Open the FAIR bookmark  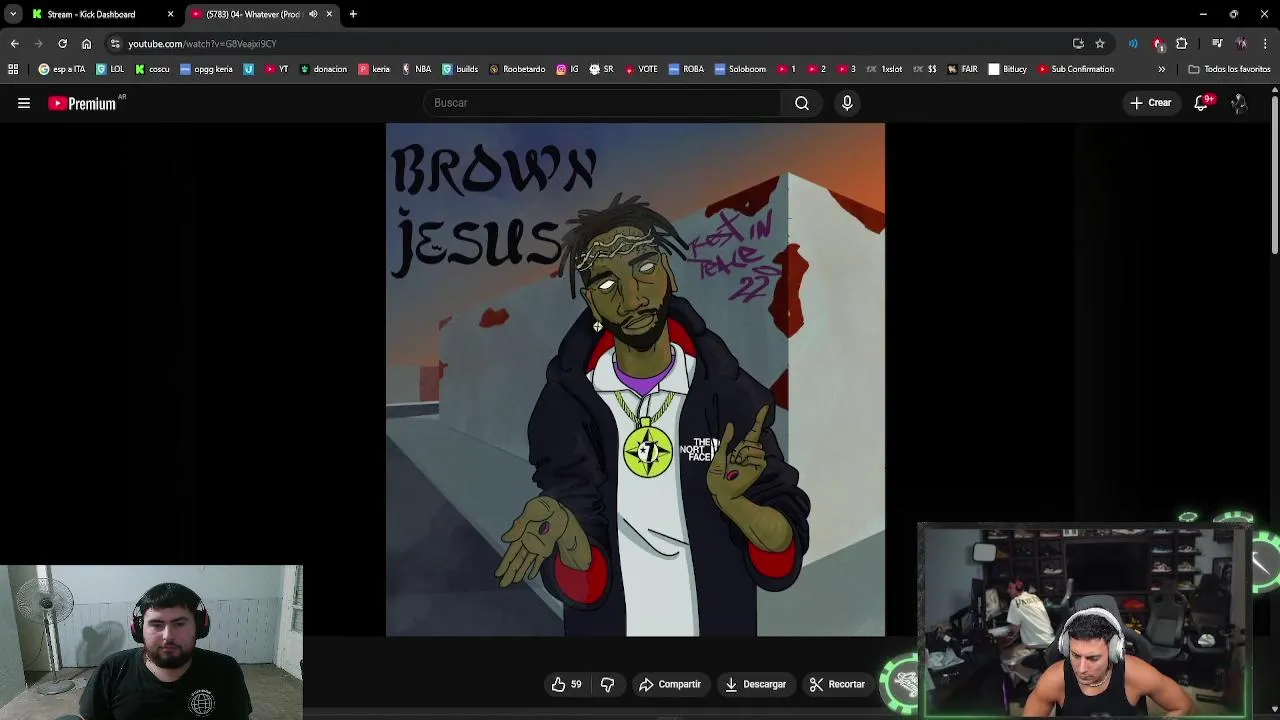961,69
